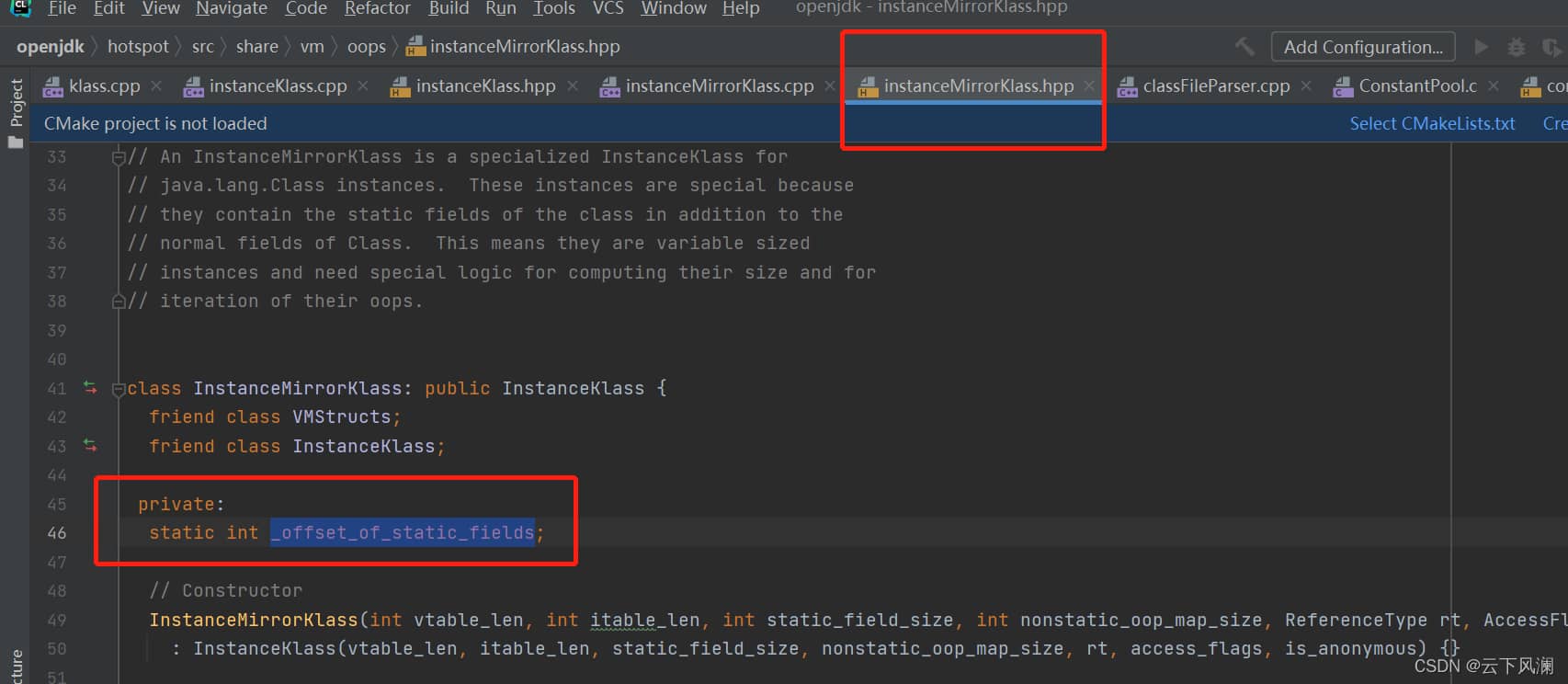Close the instanceMirrorKlass.hpp tab
The width and height of the screenshot is (1568, 684).
click(x=1089, y=85)
